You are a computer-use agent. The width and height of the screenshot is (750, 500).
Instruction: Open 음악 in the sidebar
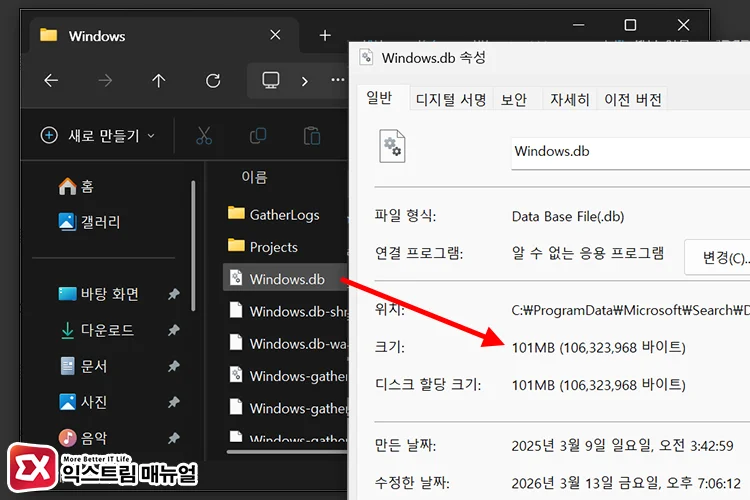pyautogui.click(x=83, y=437)
